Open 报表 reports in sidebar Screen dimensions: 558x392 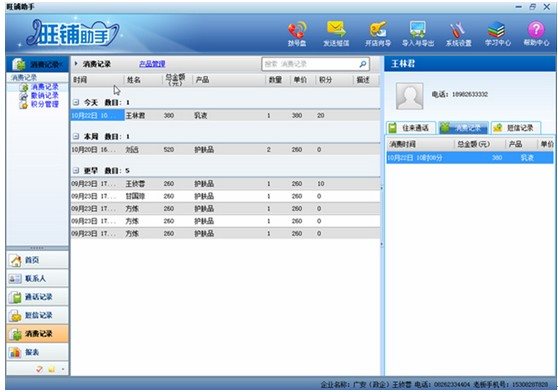[x=37, y=353]
